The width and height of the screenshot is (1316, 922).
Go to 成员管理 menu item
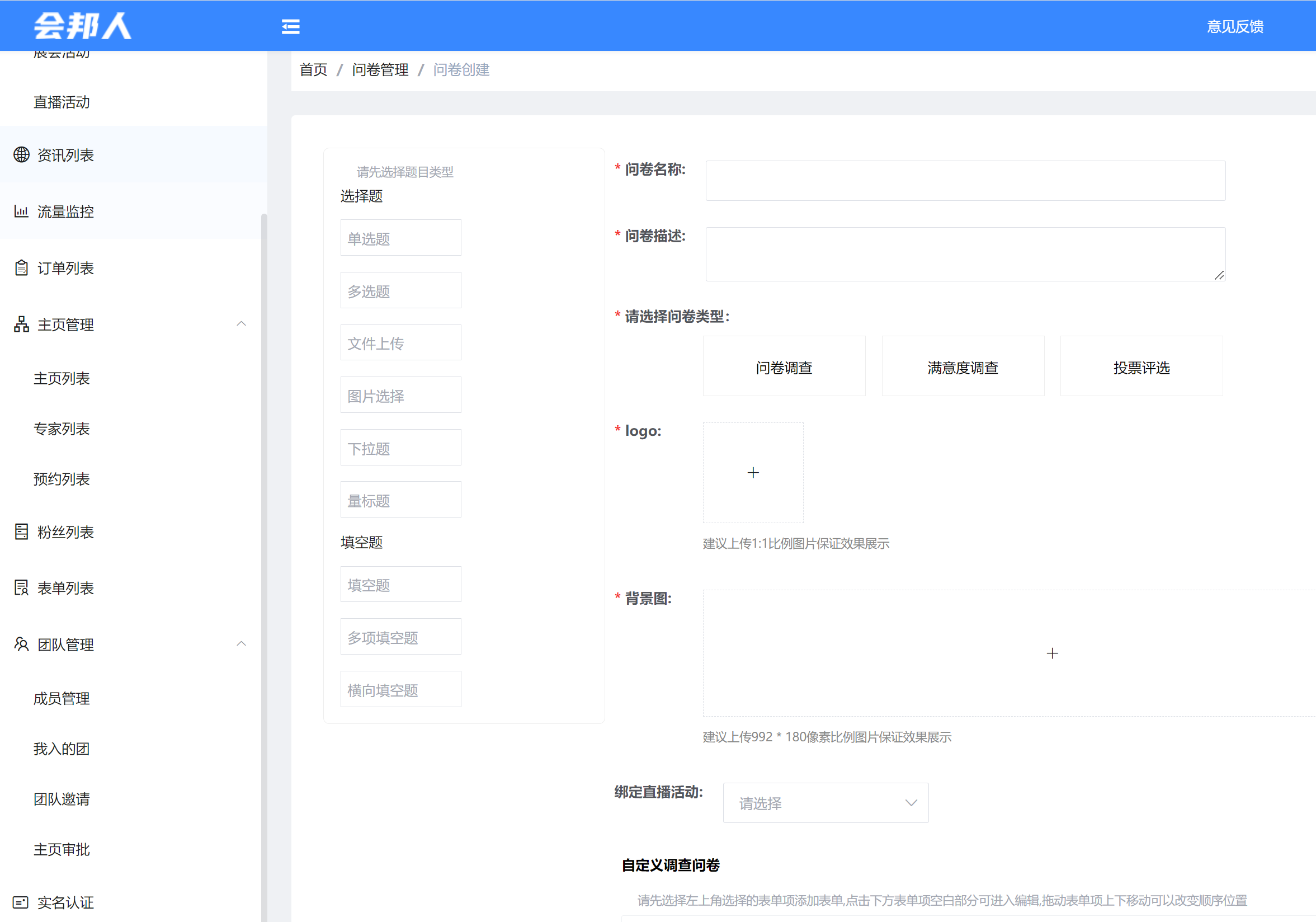62,698
